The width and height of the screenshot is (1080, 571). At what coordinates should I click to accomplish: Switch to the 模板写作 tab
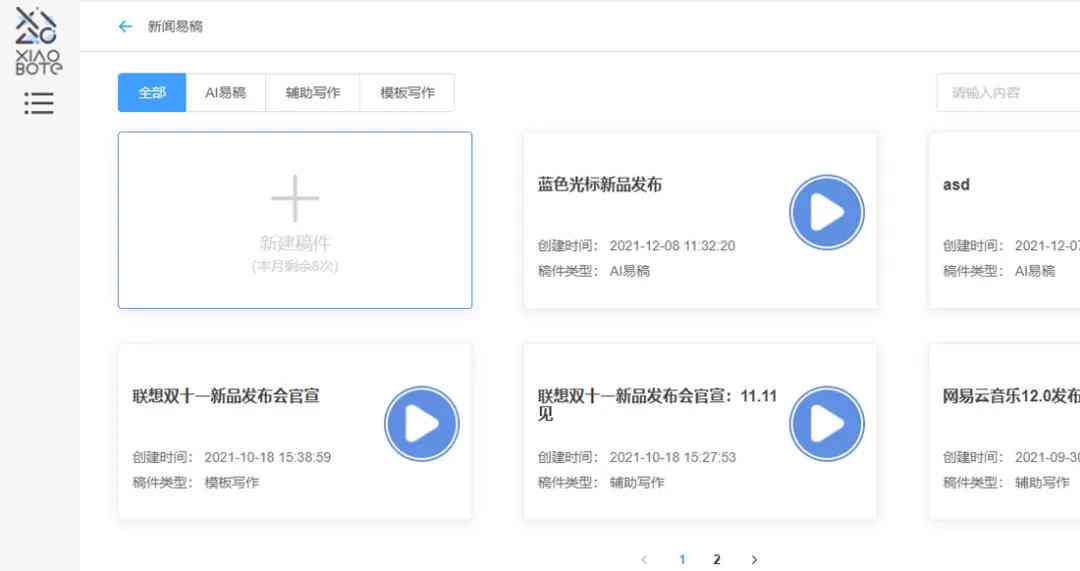coord(407,92)
